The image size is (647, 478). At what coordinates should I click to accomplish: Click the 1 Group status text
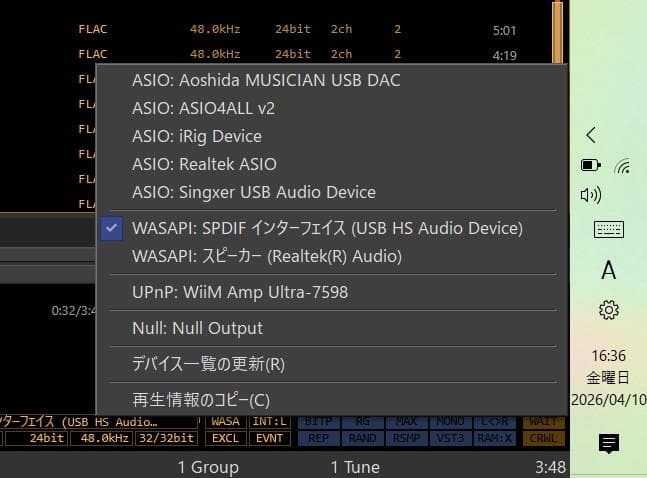click(x=208, y=467)
